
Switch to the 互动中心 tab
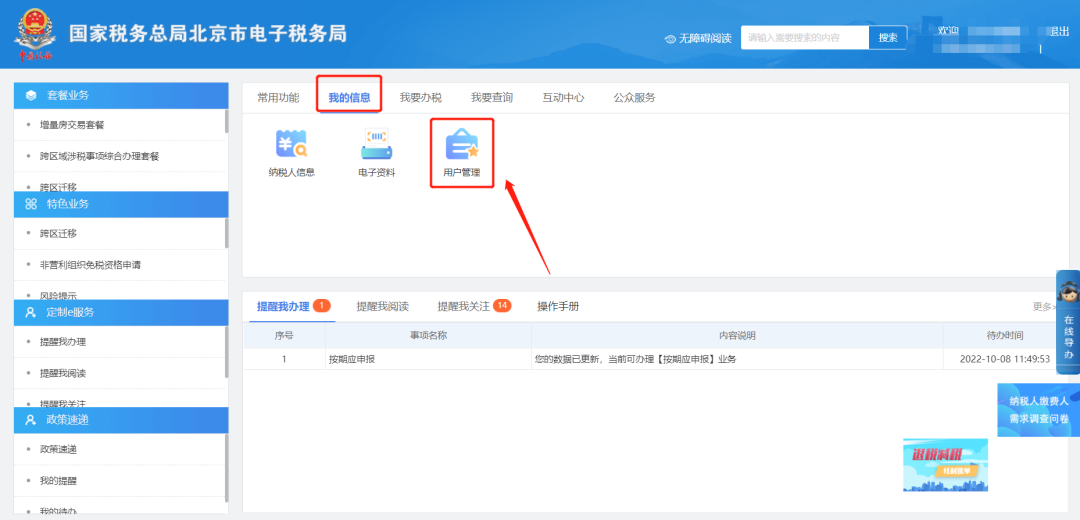point(563,98)
